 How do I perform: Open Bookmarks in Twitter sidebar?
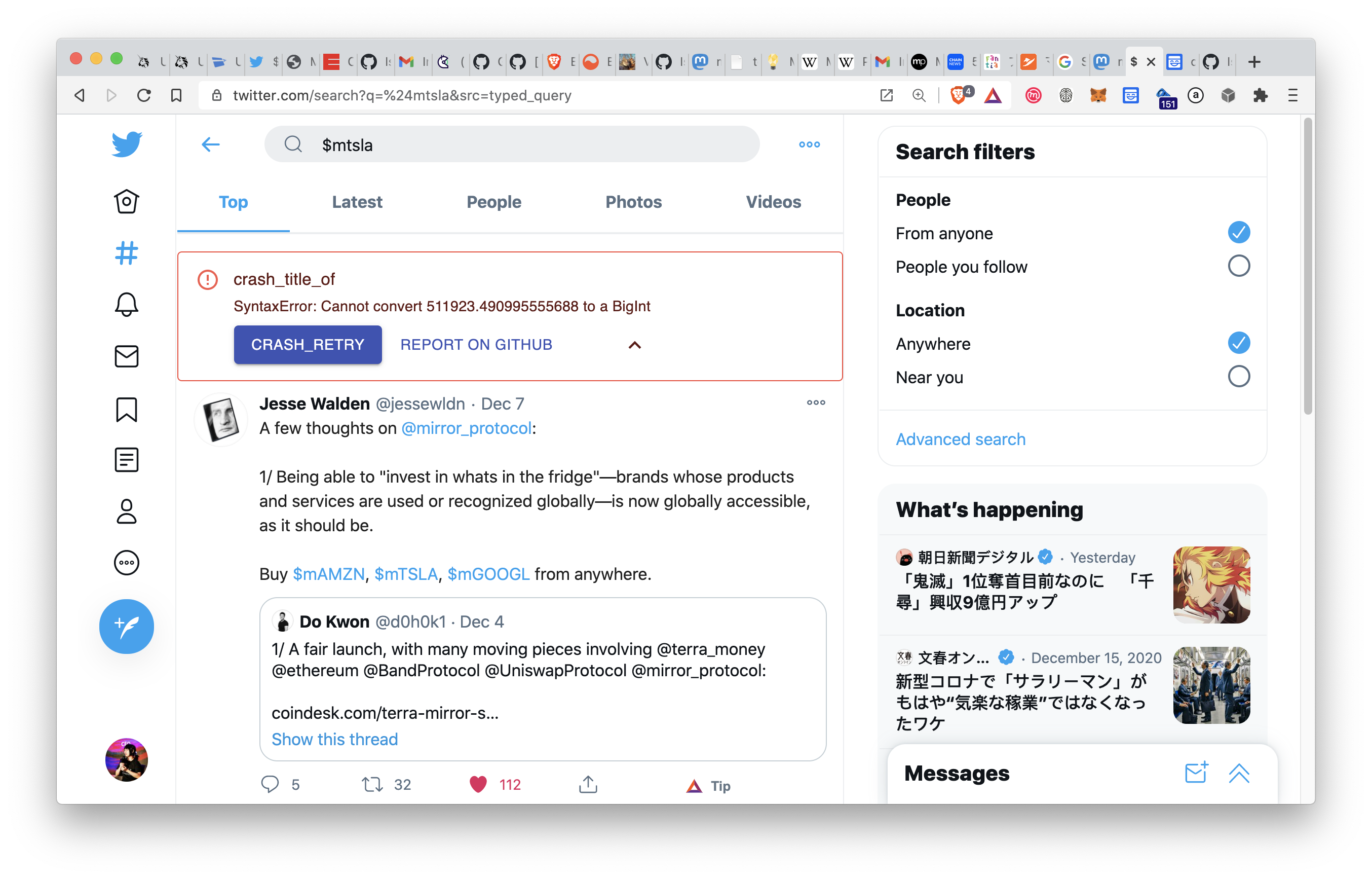126,409
